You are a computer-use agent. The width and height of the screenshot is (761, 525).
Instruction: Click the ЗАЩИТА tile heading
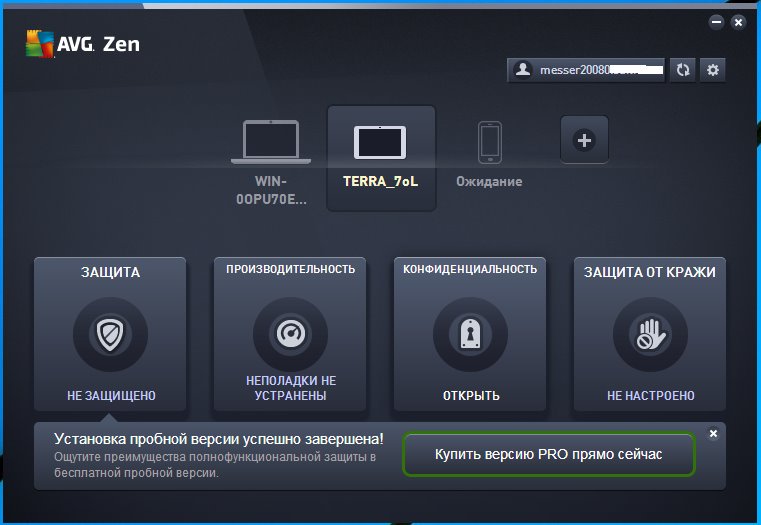pyautogui.click(x=110, y=272)
